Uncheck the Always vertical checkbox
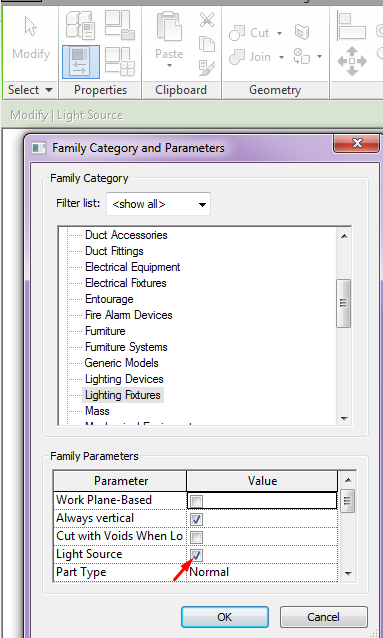Viewport: 383px width, 638px height. pos(196,519)
